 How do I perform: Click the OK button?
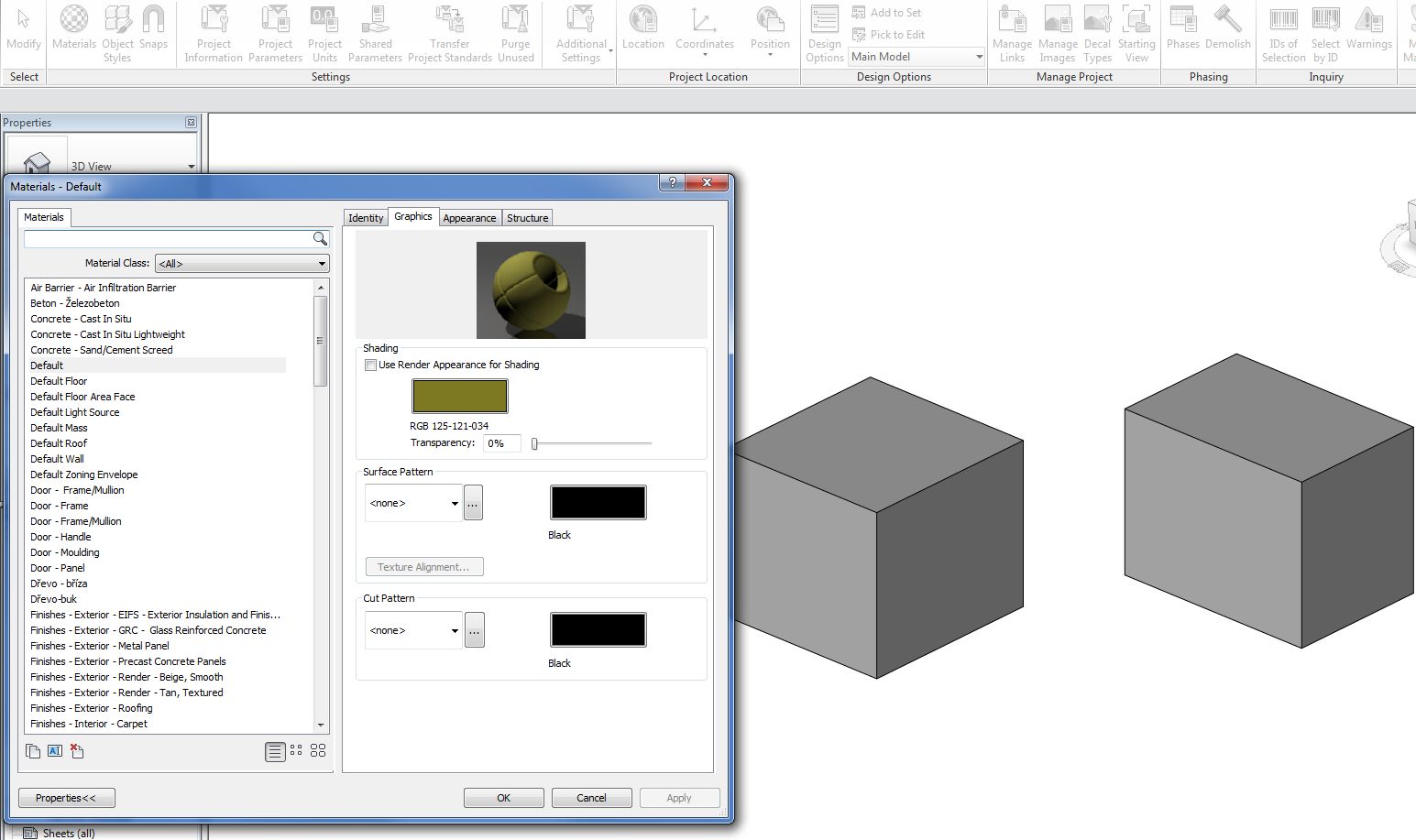tap(503, 798)
